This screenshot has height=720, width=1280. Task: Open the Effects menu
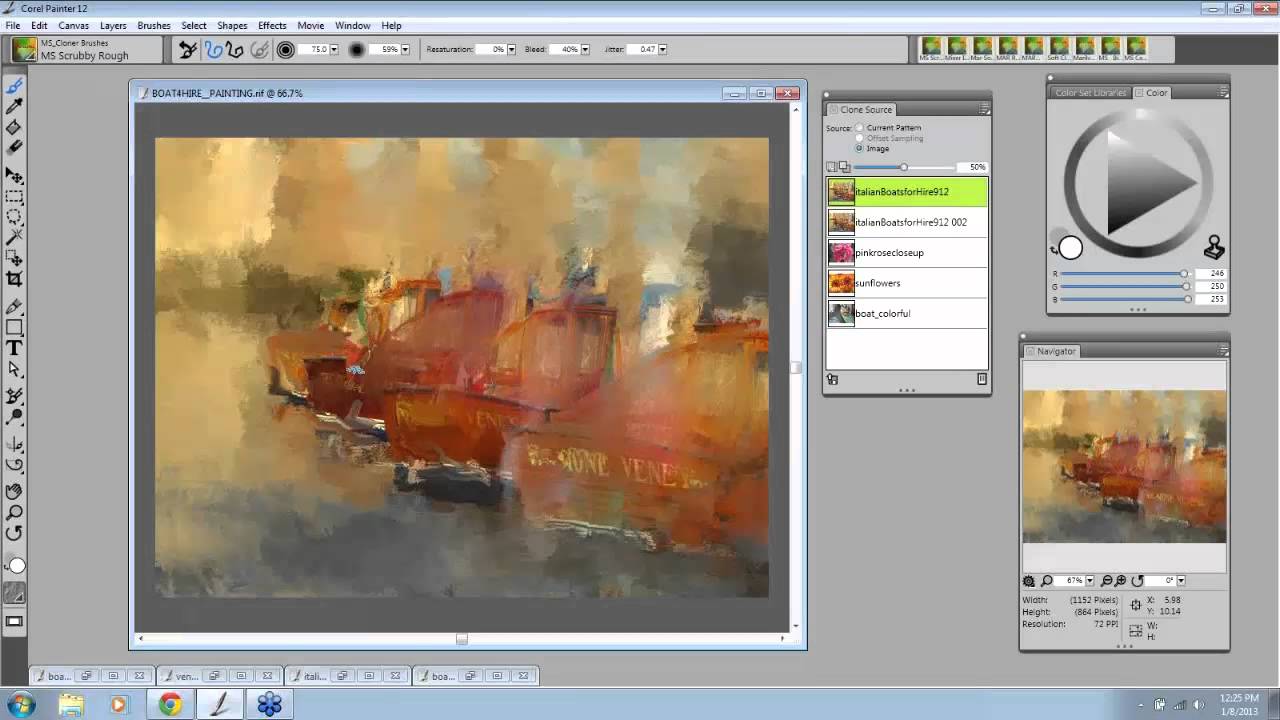(272, 25)
